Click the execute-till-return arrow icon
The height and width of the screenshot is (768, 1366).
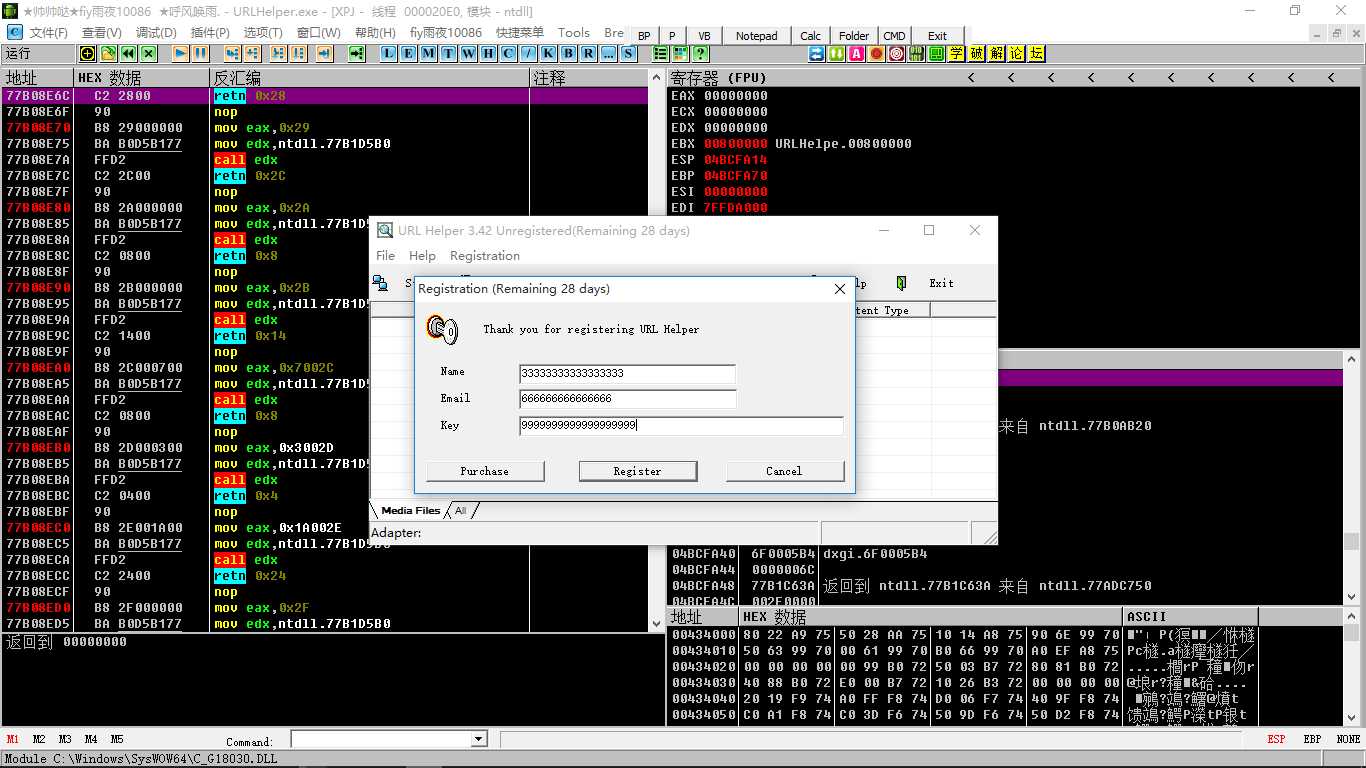click(x=325, y=54)
